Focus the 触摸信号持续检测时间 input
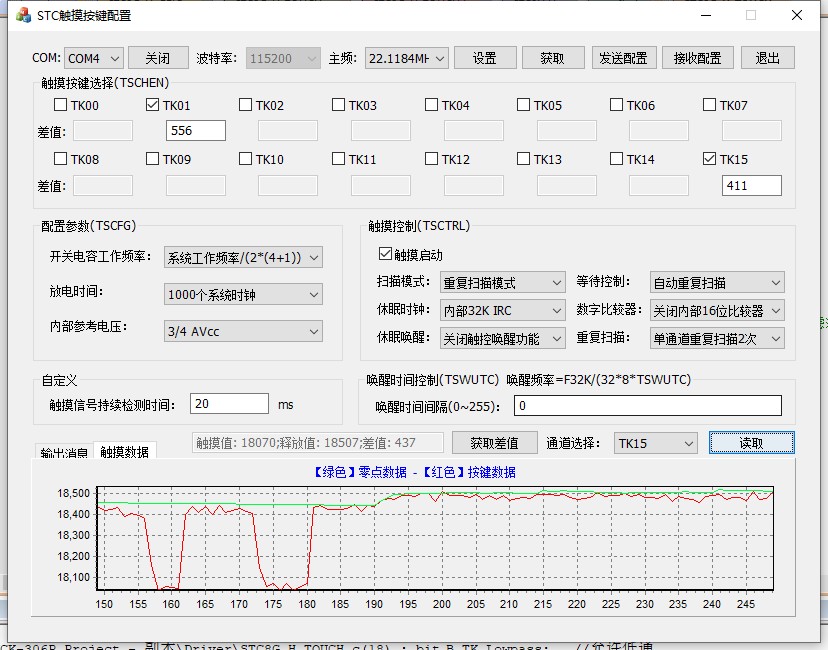The width and height of the screenshot is (828, 650). point(229,404)
